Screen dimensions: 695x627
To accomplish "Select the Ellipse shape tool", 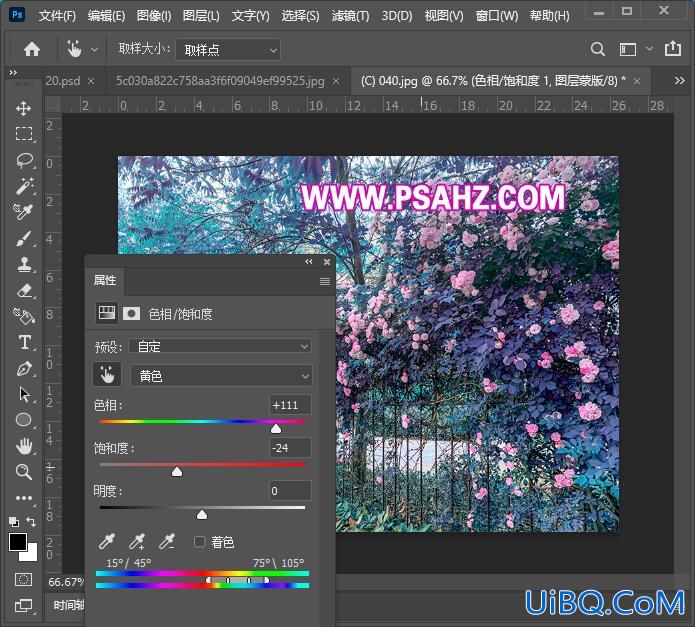I will click(x=23, y=420).
